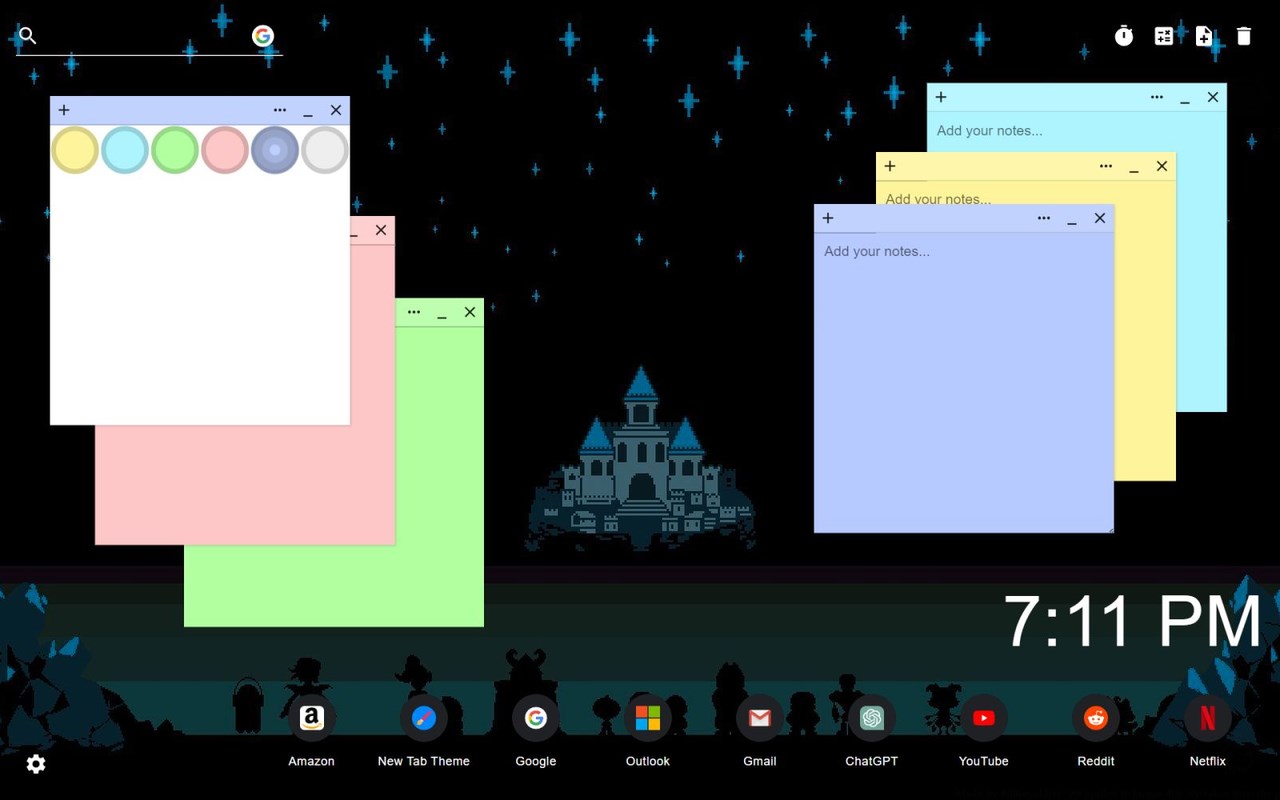
Task: Open the stopwatch timer tool
Action: click(1124, 36)
